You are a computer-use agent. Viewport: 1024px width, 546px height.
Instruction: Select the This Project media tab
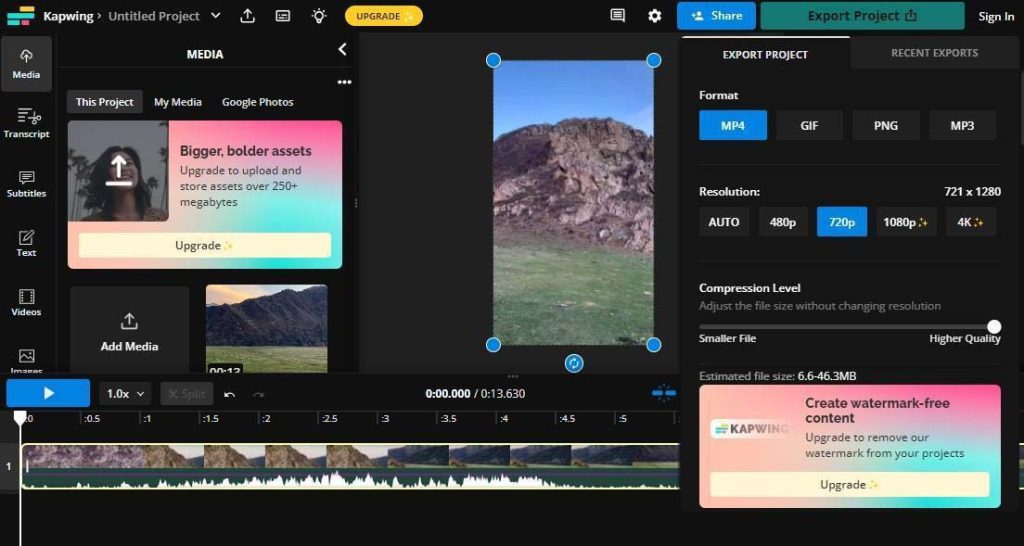(104, 102)
